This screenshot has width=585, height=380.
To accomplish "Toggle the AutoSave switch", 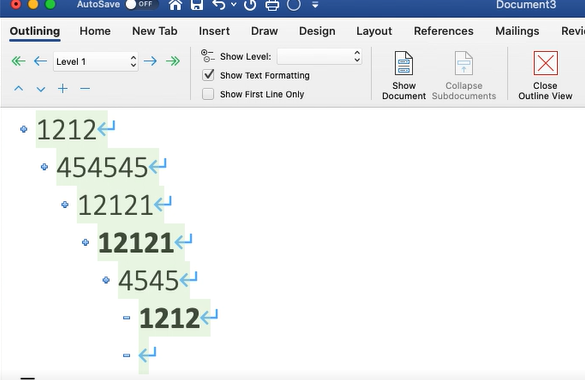I will coord(142,4).
